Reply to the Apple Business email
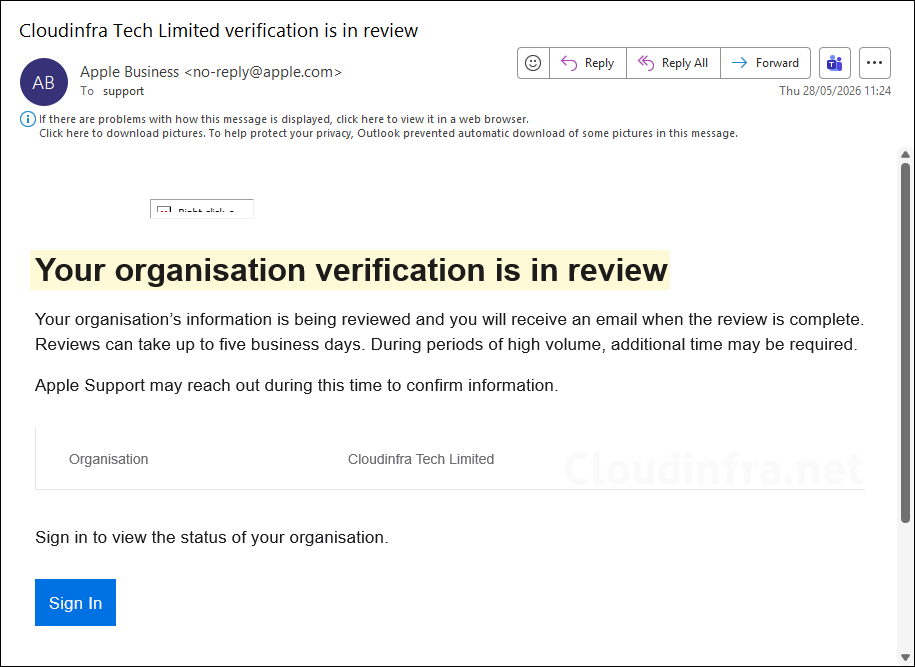Screen dimensions: 915x667 [x=588, y=63]
